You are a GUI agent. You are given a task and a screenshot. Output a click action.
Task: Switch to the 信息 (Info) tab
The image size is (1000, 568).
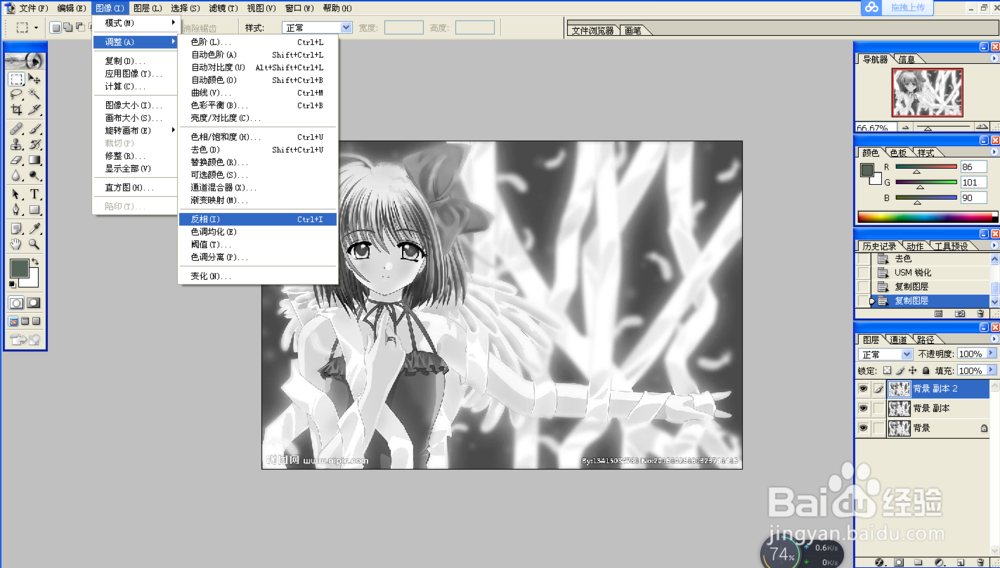(906, 59)
